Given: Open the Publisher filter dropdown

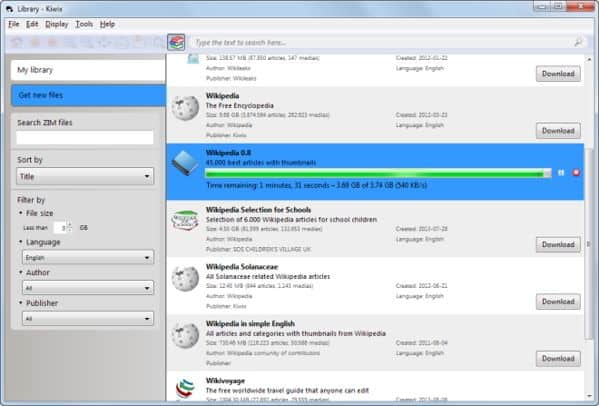Looking at the screenshot, I should tap(88, 319).
